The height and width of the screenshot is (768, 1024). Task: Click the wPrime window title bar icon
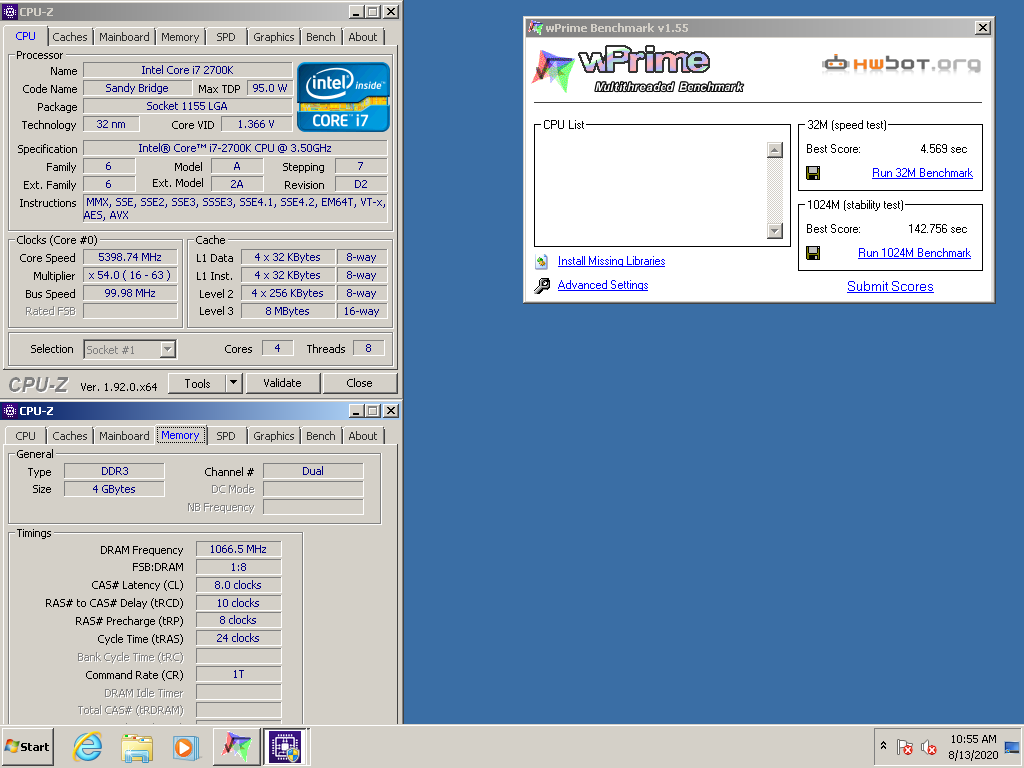[536, 28]
